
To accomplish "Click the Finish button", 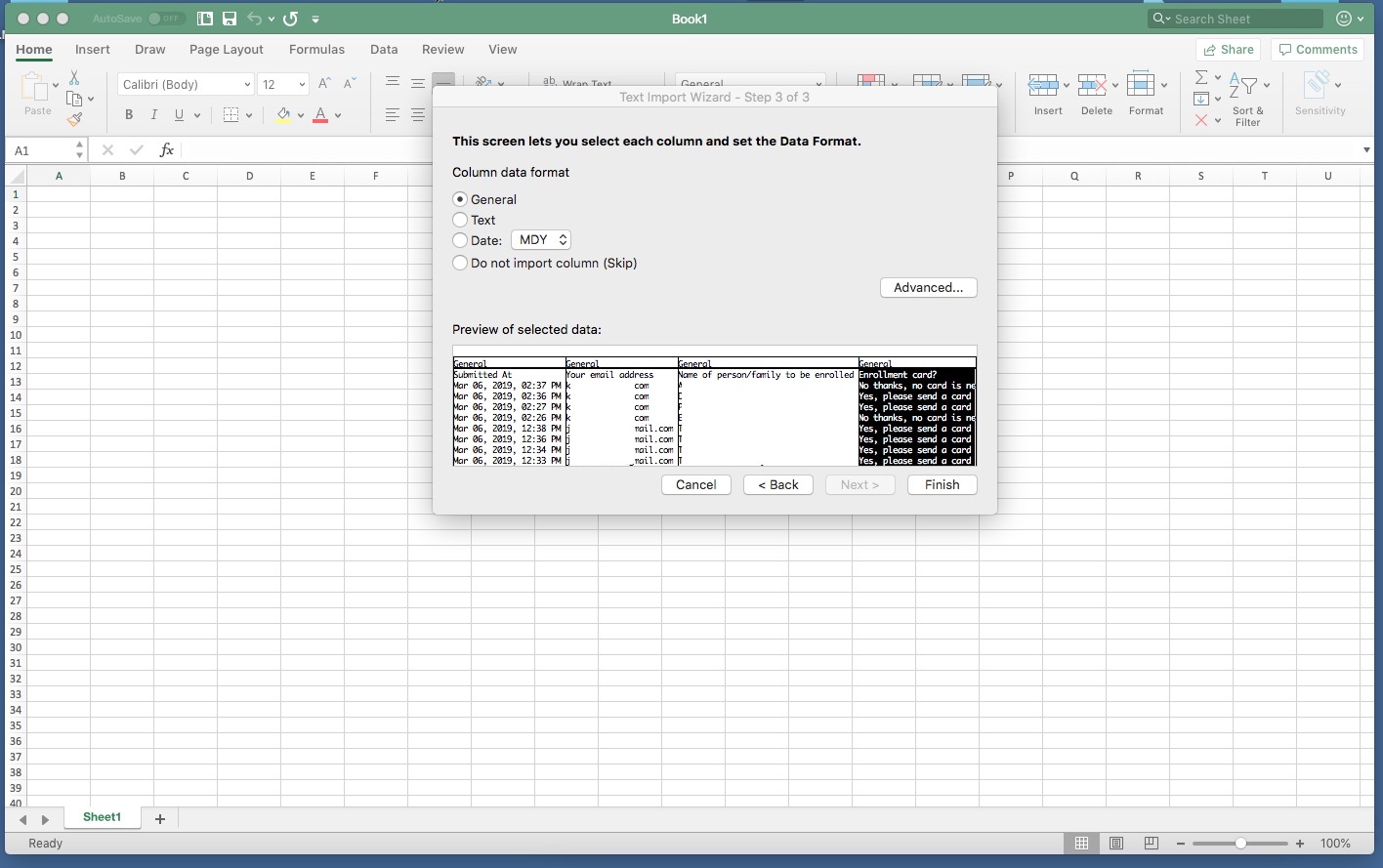I will click(943, 484).
